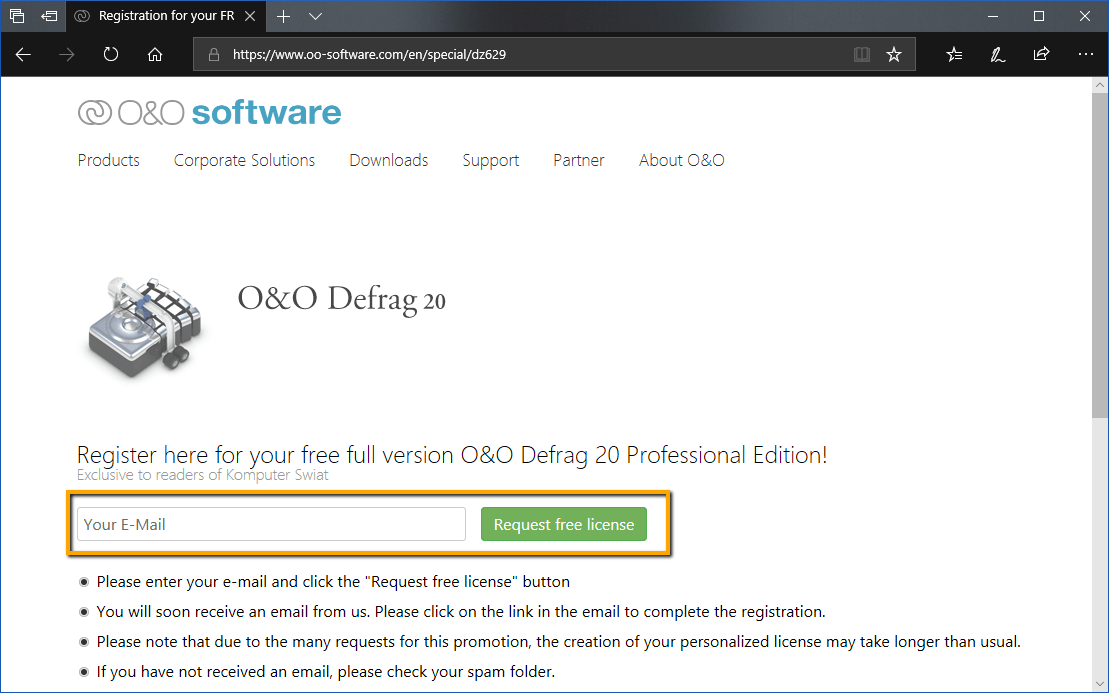Viewport: 1109px width, 693px height.
Task: Open About O&O menu
Action: click(x=682, y=161)
